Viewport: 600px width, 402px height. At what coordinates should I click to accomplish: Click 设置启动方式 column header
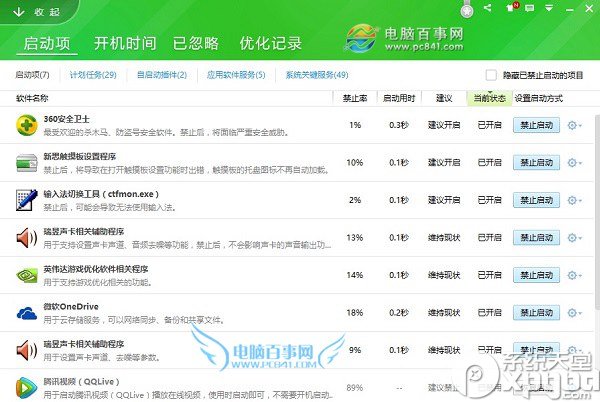click(x=538, y=98)
